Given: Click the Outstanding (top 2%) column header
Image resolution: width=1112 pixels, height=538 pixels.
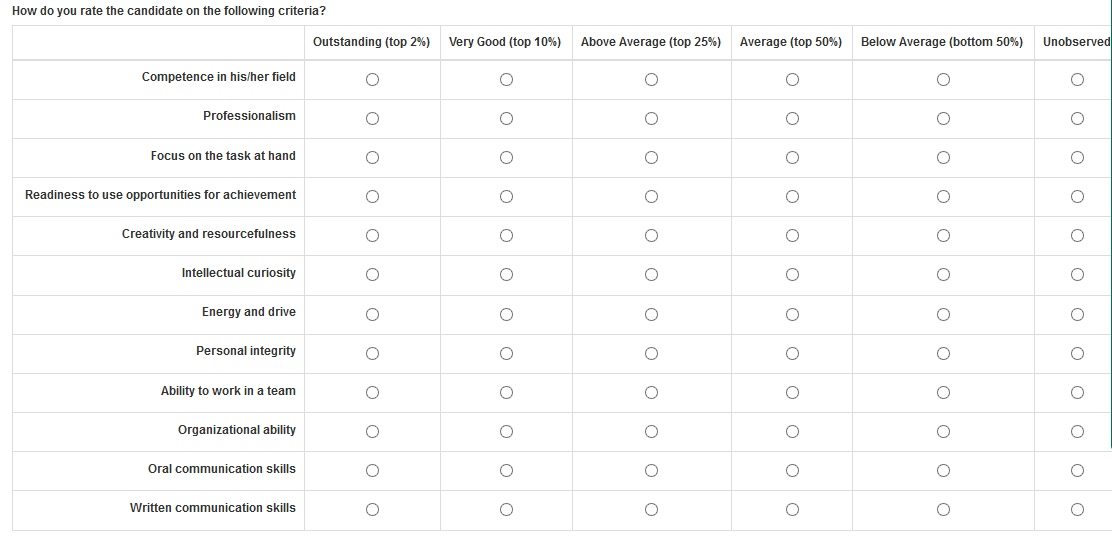Looking at the screenshot, I should coord(371,42).
